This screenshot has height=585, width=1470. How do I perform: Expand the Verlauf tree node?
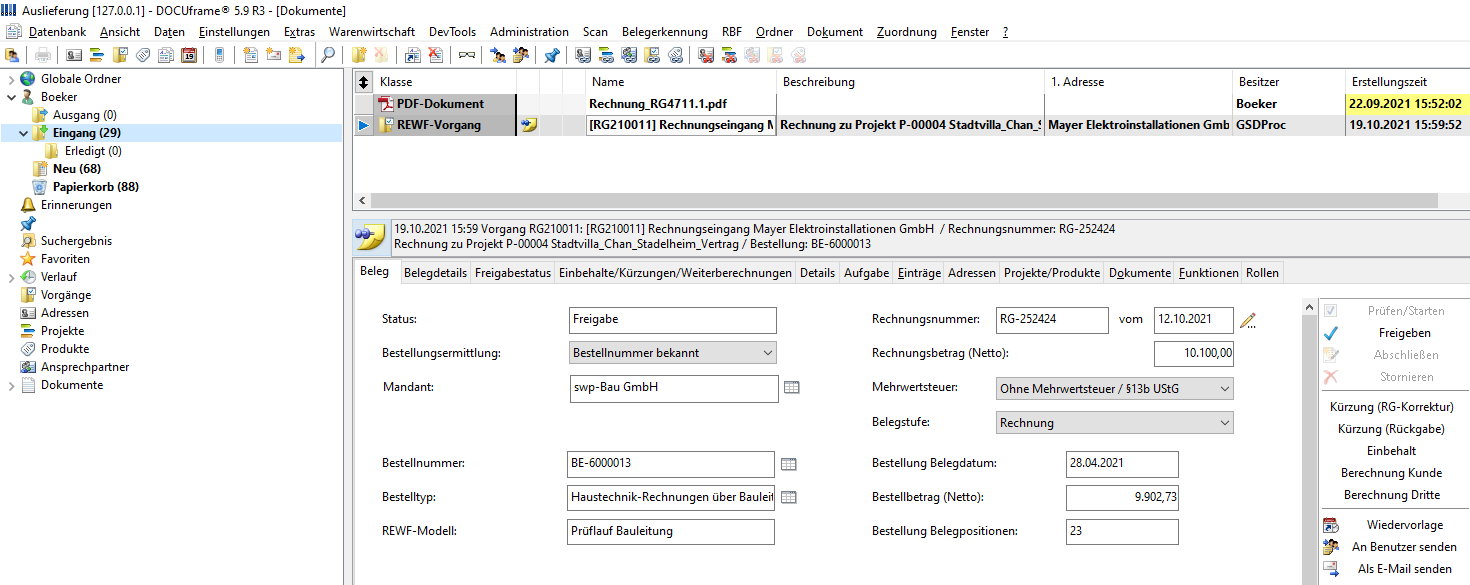(11, 277)
